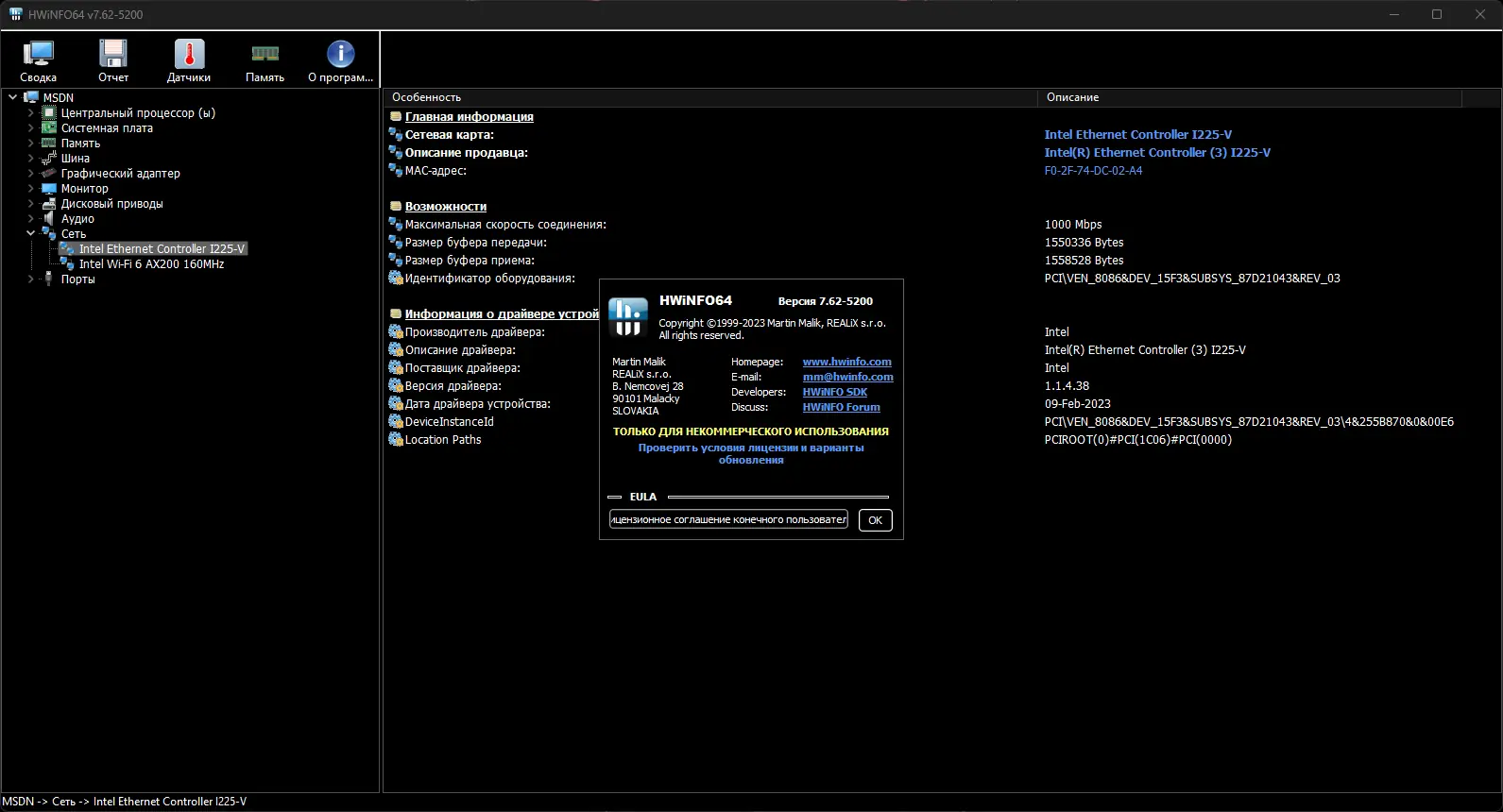This screenshot has width=1503, height=812.
Task: Click the Порты port icon in tree
Action: pyautogui.click(x=49, y=279)
